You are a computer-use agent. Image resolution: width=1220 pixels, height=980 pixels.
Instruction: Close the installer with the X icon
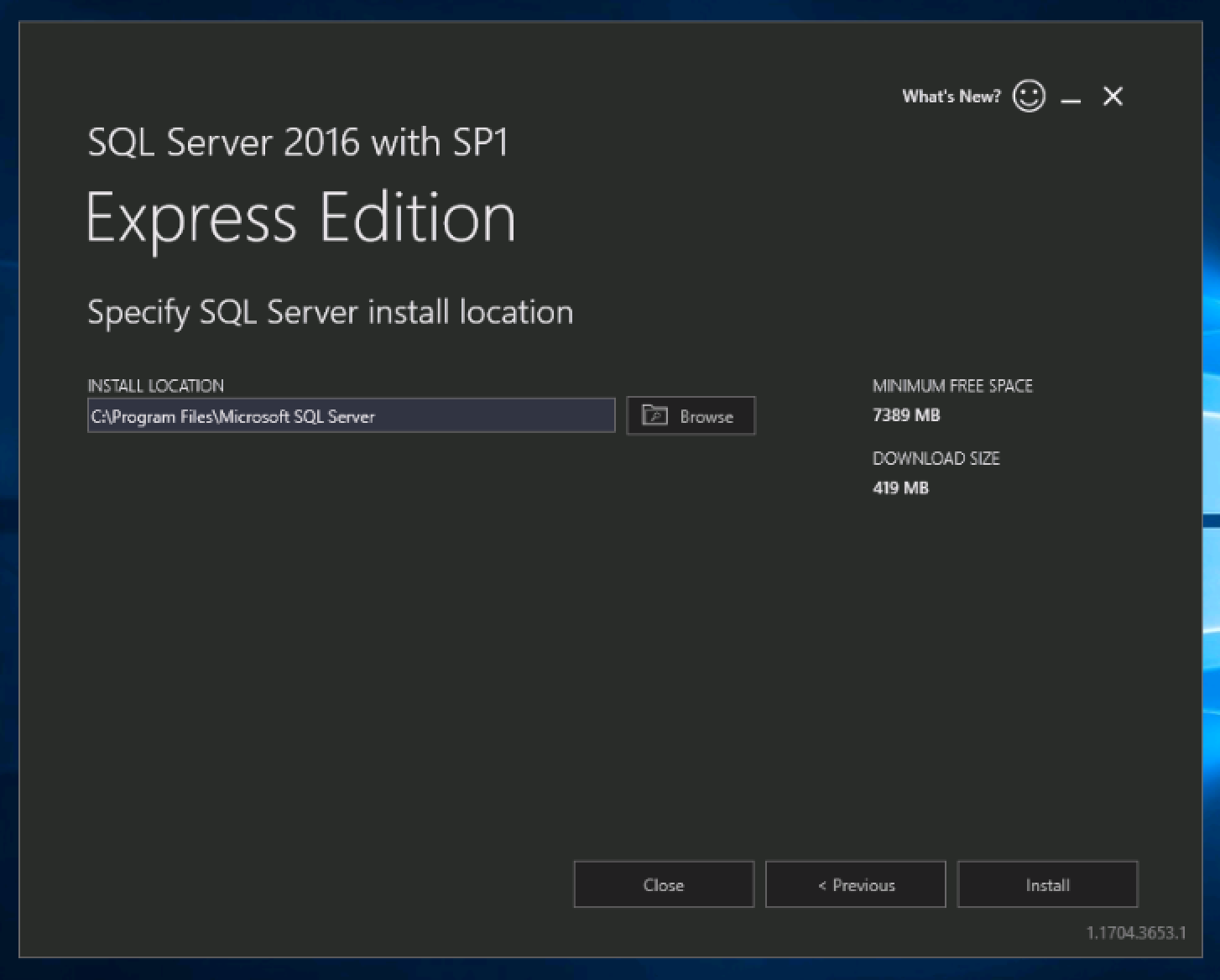pos(1113,96)
